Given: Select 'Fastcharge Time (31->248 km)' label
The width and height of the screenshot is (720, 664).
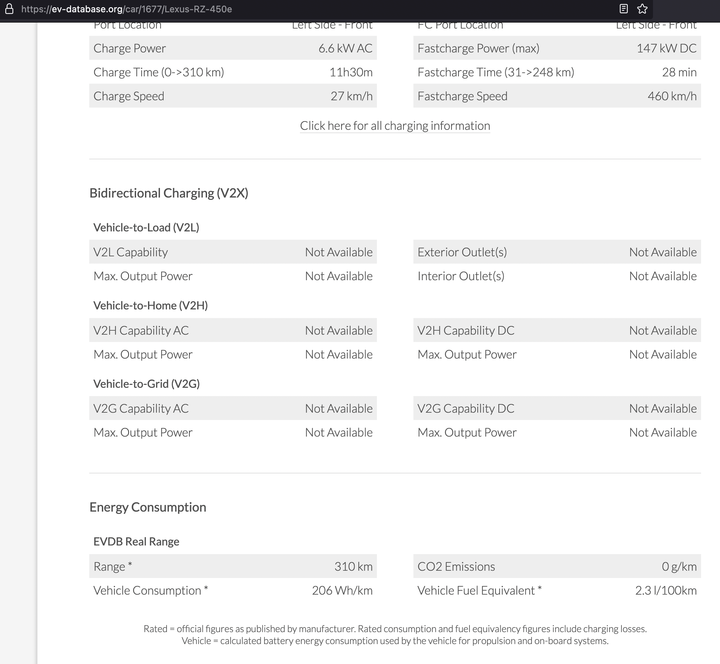Looking at the screenshot, I should (496, 72).
